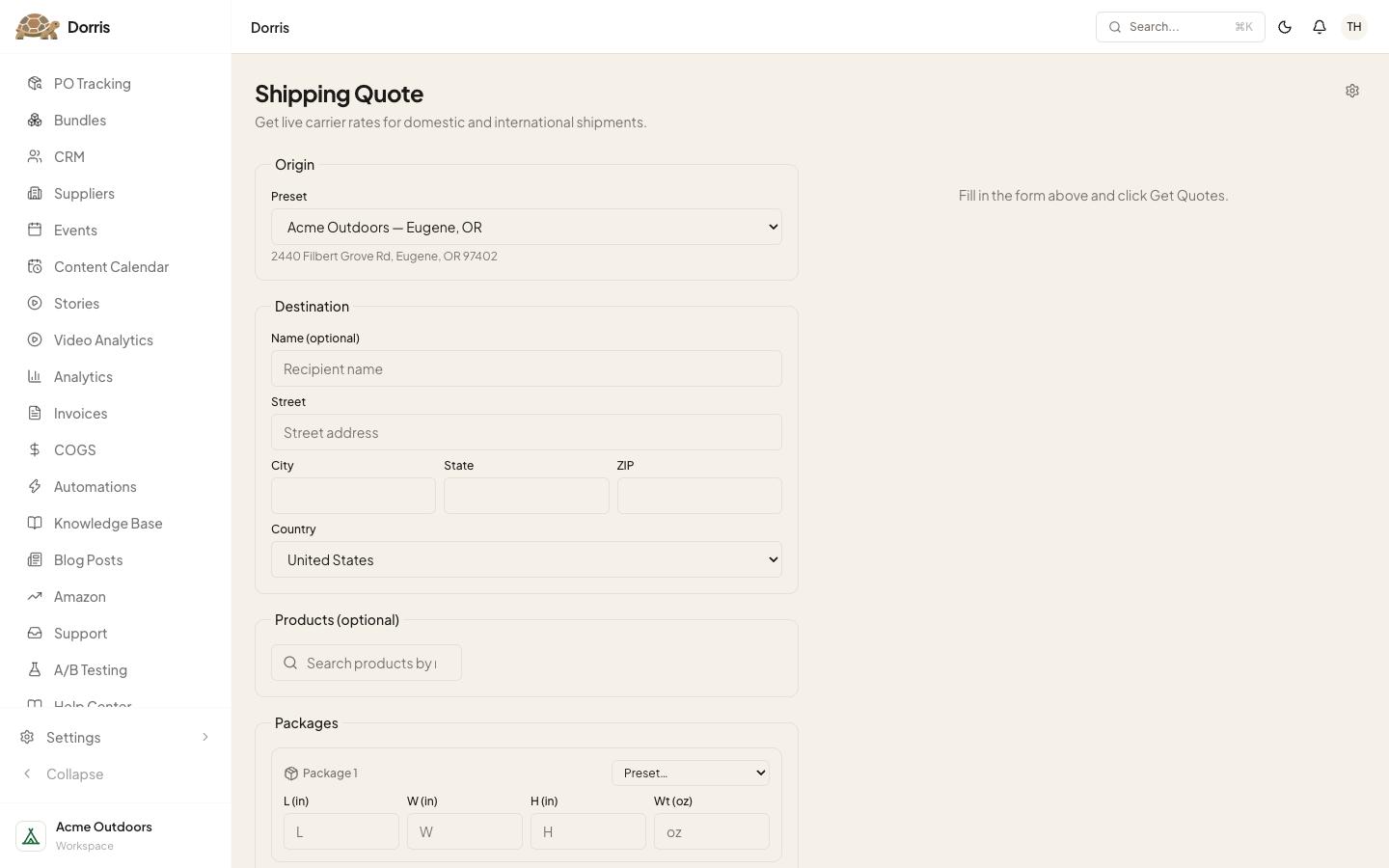Focus the package height H field
This screenshot has width=1389, height=868.
click(x=588, y=831)
